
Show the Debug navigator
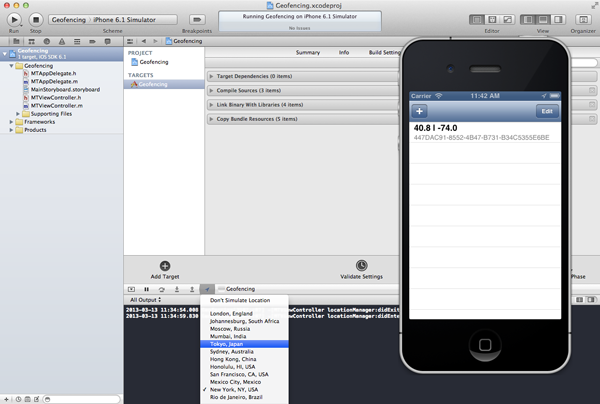pos(77,41)
